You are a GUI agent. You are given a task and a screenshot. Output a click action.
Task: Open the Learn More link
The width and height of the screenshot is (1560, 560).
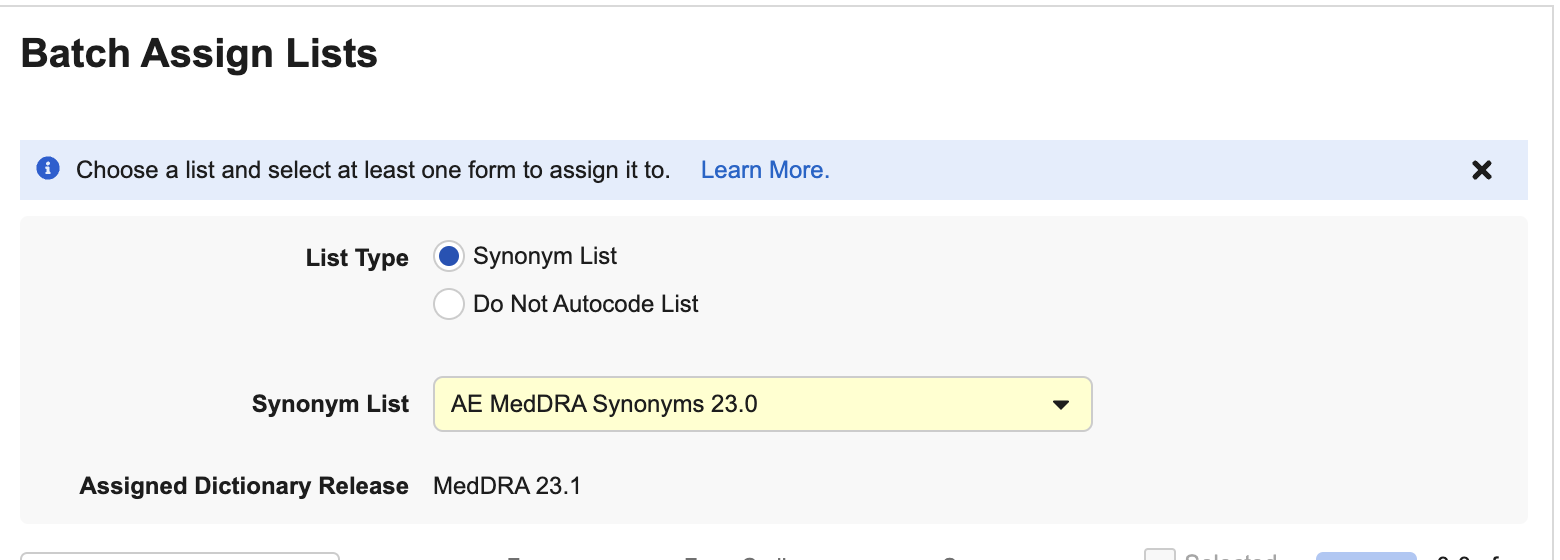(765, 170)
